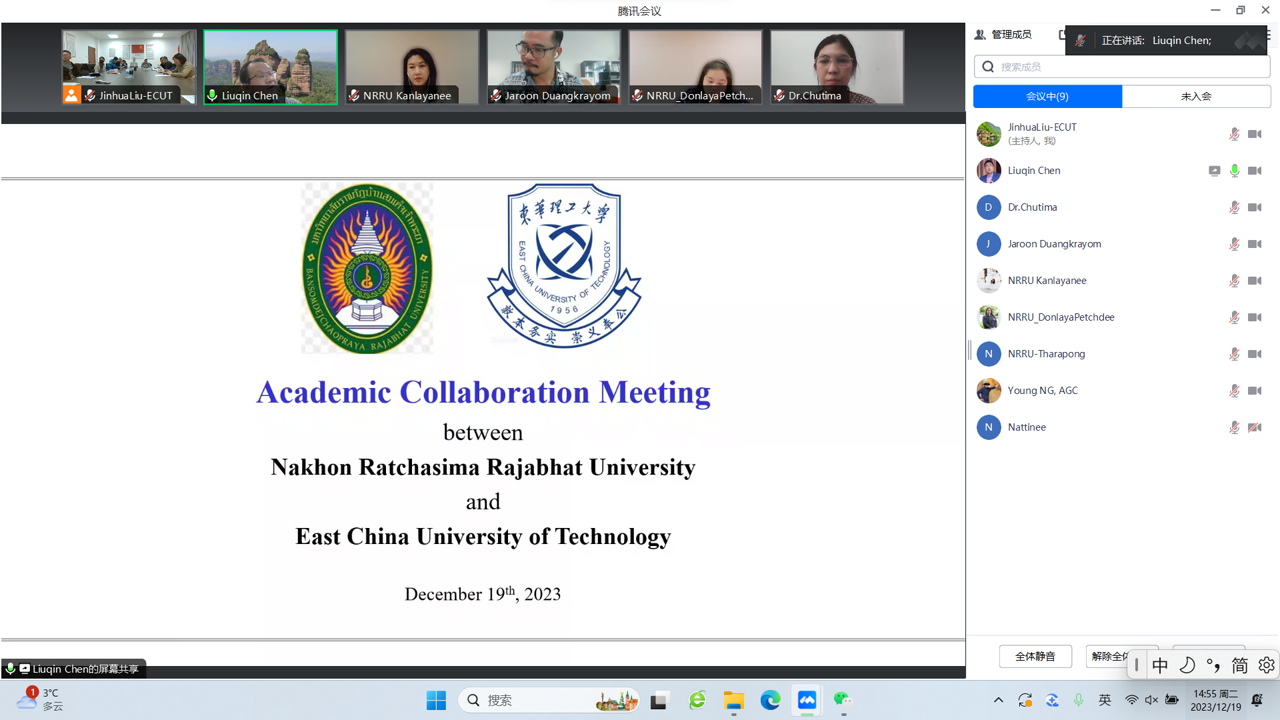Viewport: 1280px width, 720px height.
Task: Open WeChat from the taskbar
Action: point(843,700)
